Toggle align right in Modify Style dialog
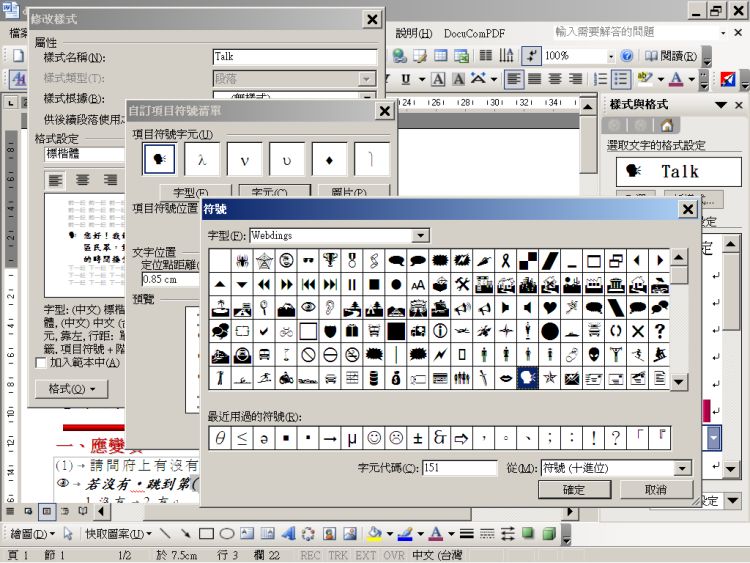The height and width of the screenshot is (563, 750). coord(110,180)
